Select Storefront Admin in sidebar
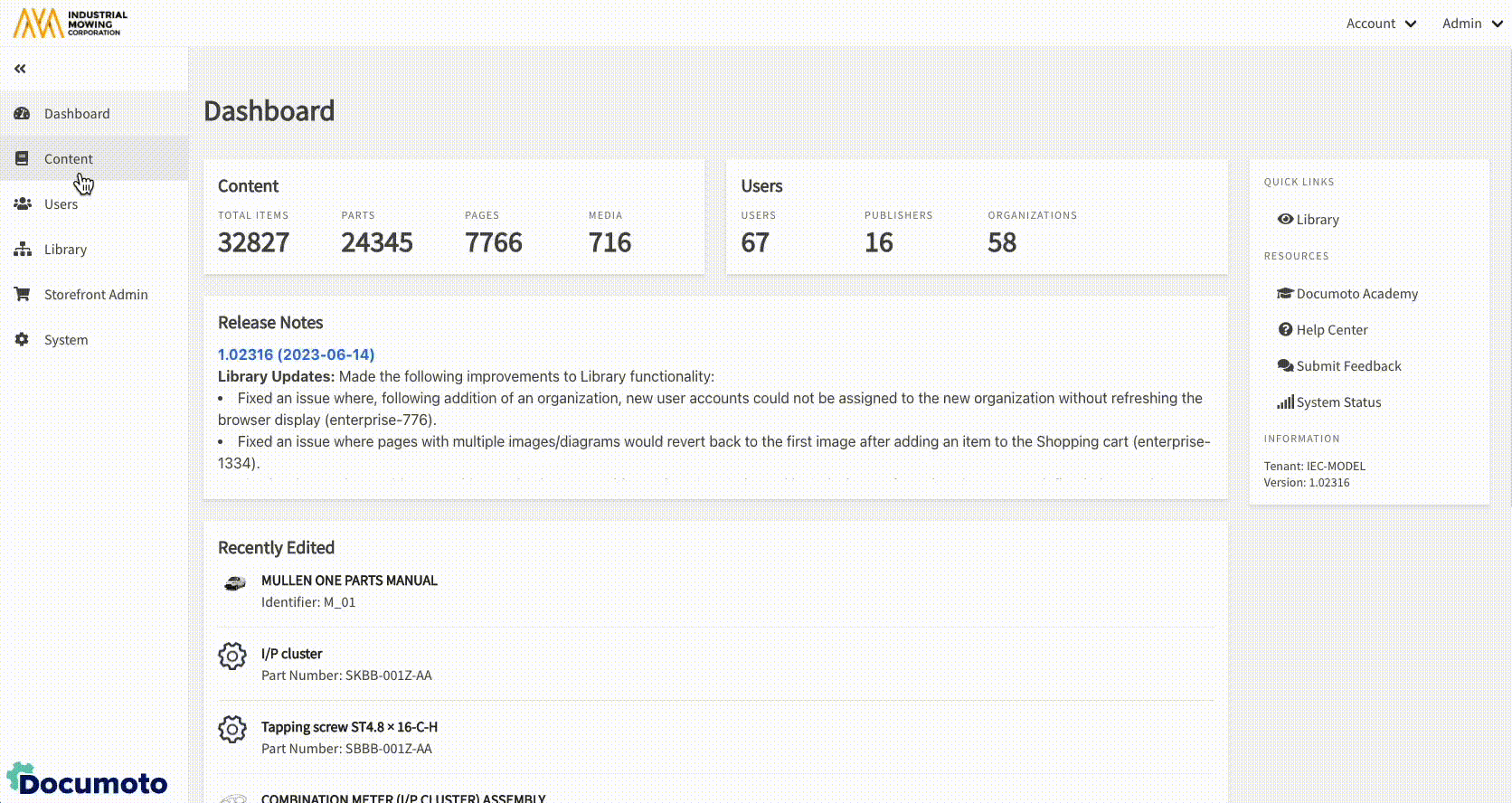Screen dimensions: 1512x803 (96, 295)
